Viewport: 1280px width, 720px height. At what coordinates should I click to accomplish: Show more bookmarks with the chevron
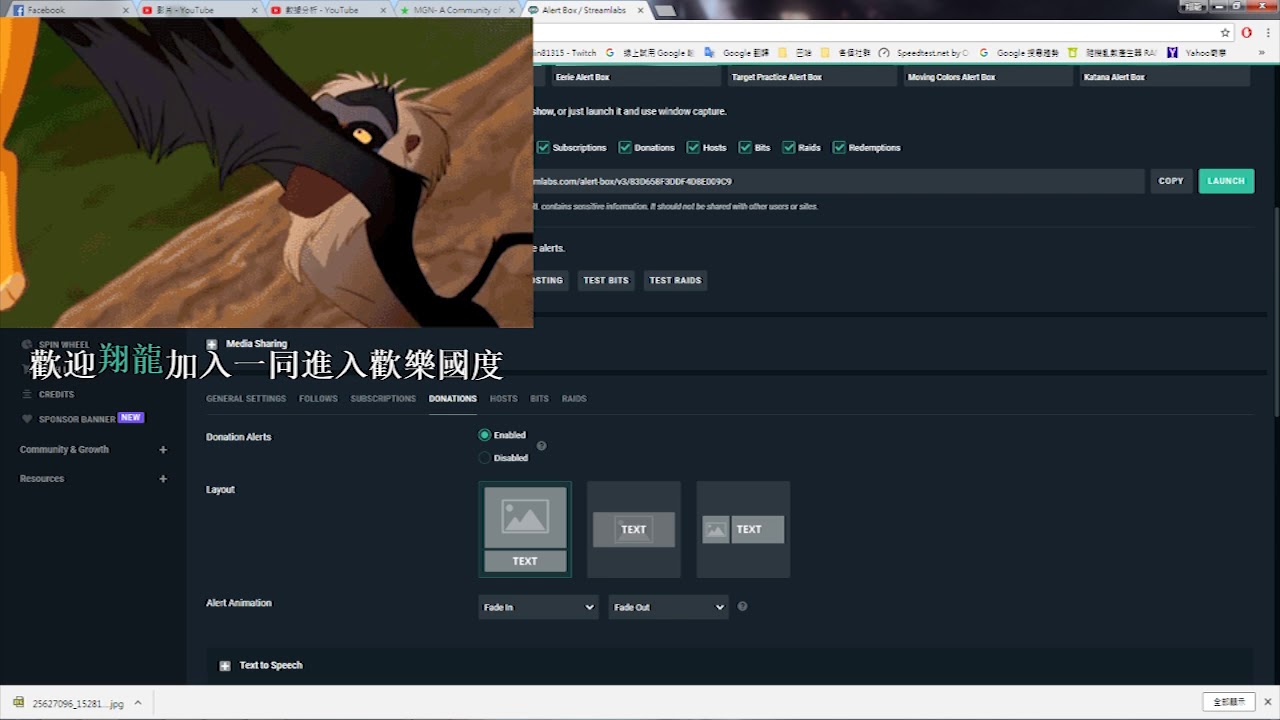(1264, 53)
